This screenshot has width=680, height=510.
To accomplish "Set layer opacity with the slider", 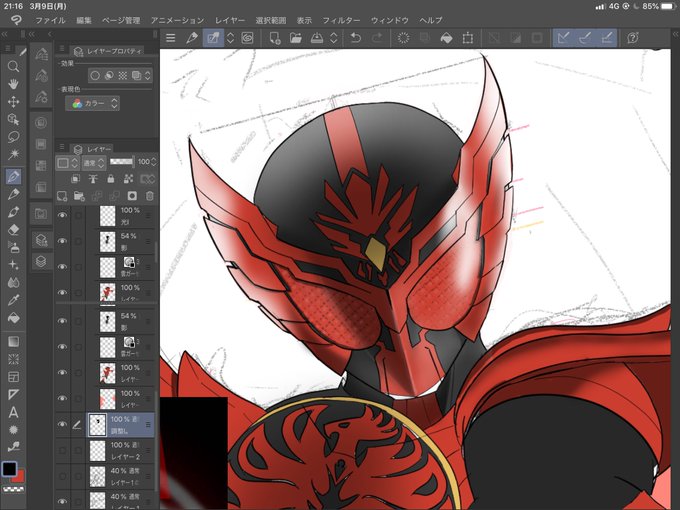I will point(122,162).
